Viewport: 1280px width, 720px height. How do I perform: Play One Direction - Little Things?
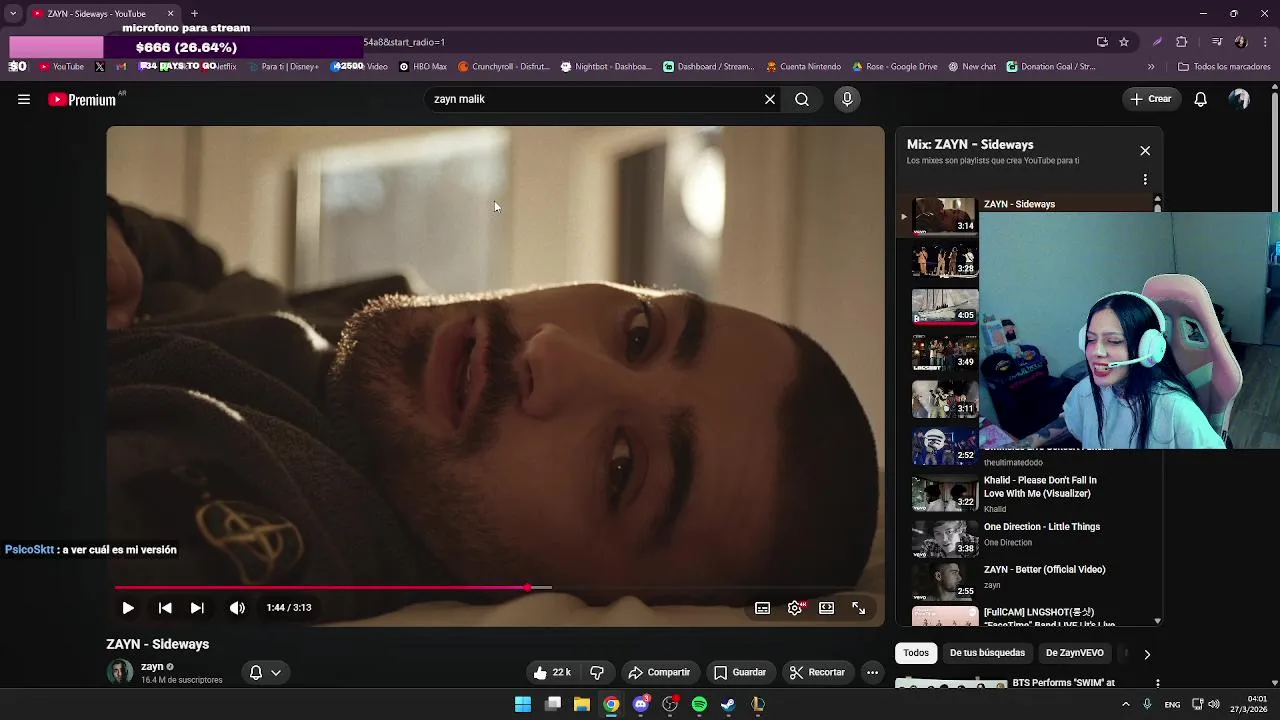click(x=1041, y=527)
